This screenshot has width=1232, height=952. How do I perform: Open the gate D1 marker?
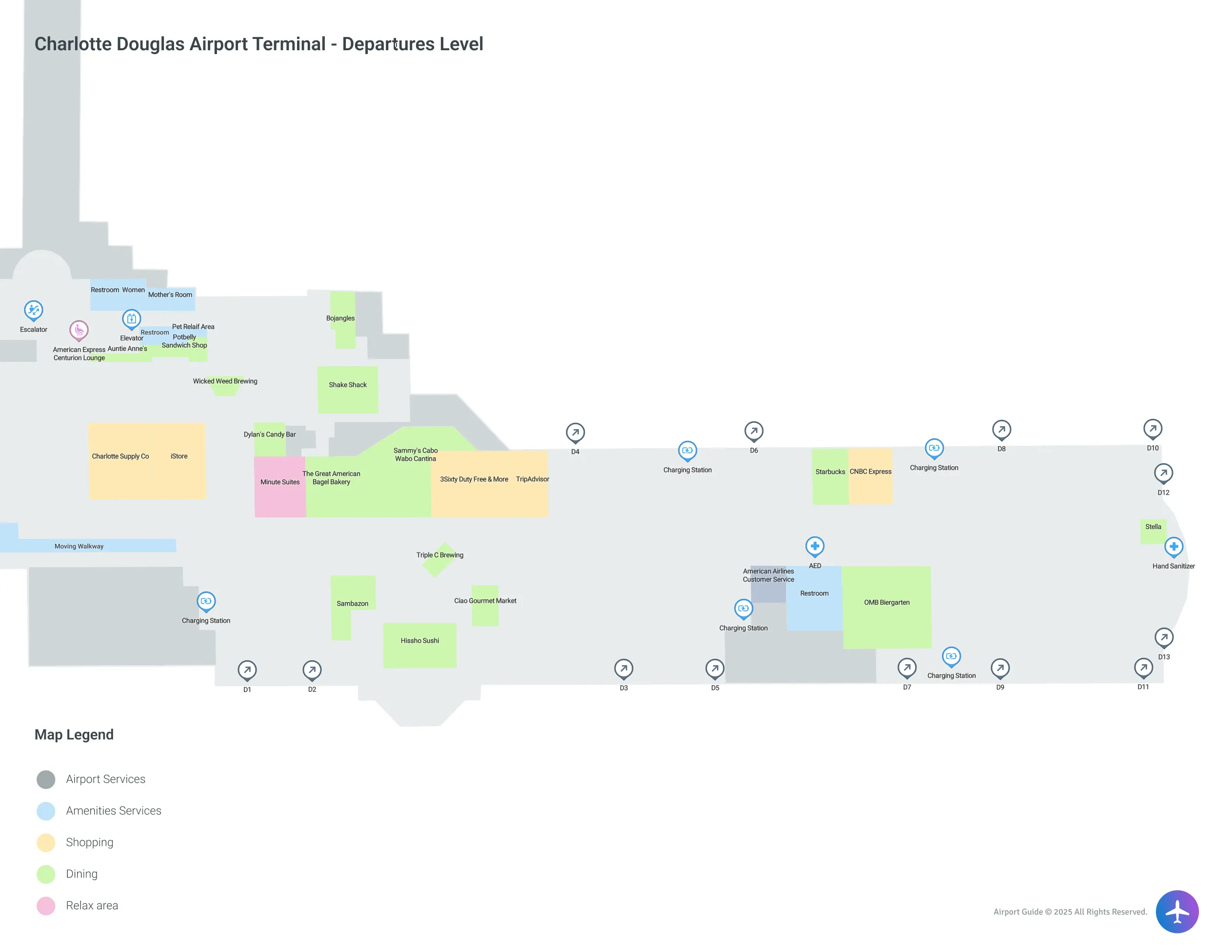coord(247,671)
